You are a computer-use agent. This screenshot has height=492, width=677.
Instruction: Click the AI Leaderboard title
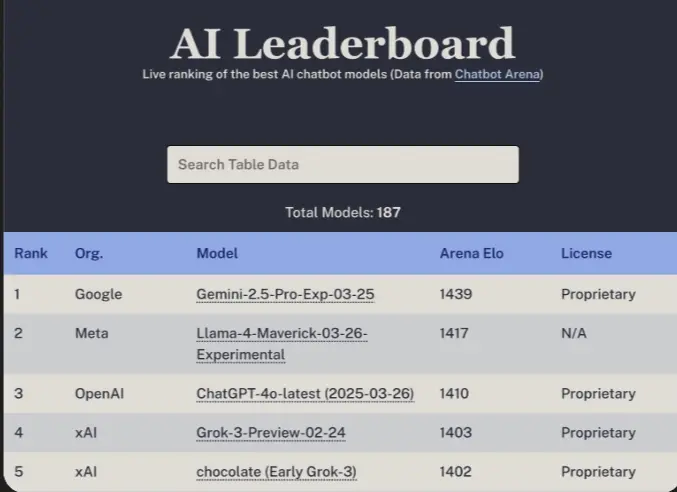(342, 44)
